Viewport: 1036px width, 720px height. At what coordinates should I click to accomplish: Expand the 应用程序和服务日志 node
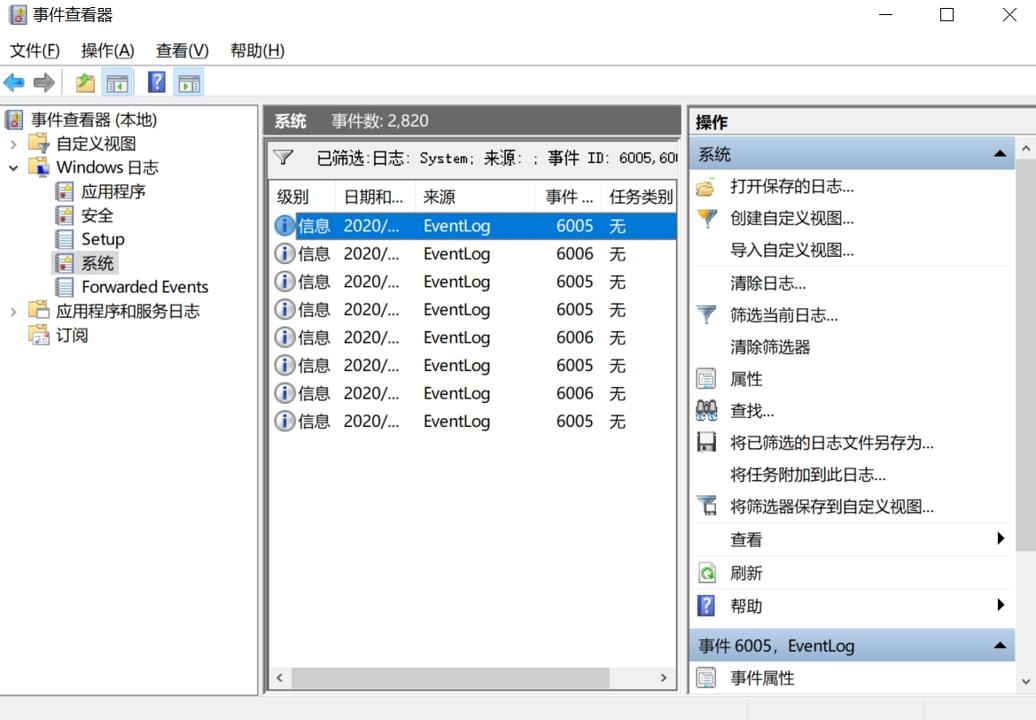[x=14, y=312]
